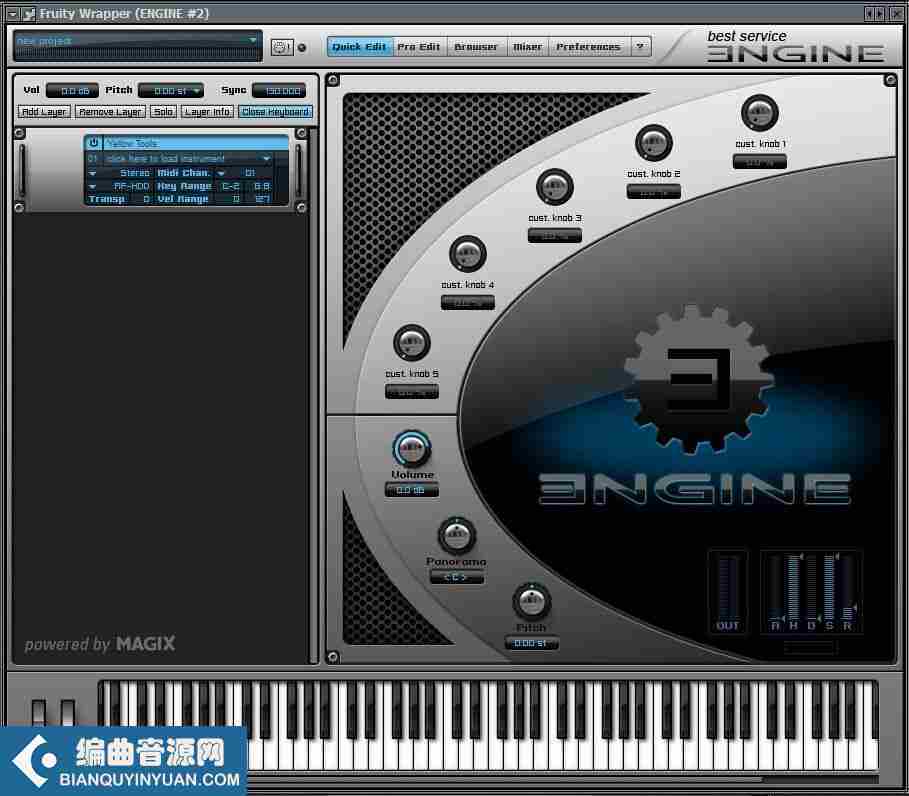The width and height of the screenshot is (909, 796).
Task: Click the cust. knob 1 value box
Action: coord(759,162)
